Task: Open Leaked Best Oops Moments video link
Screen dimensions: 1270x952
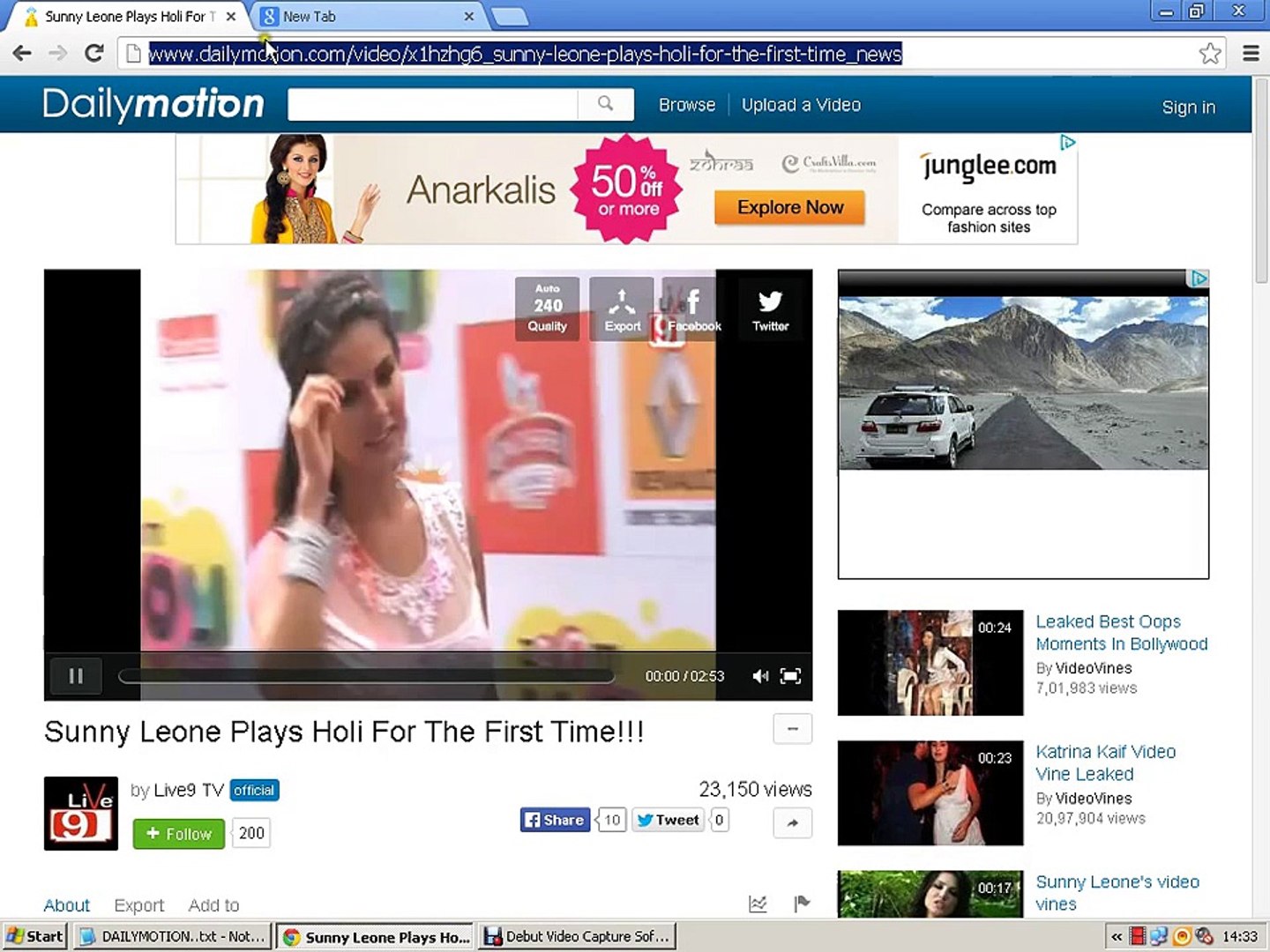Action: 1121,633
